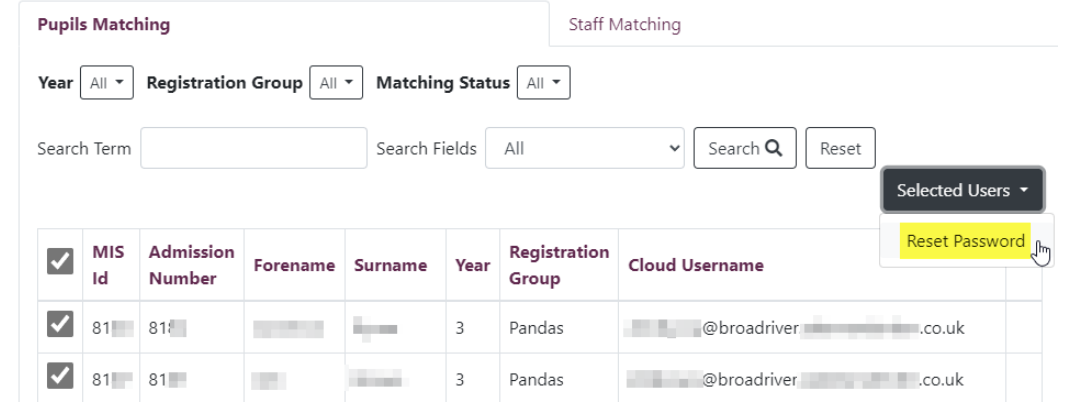Switch to the Staff Matching tab
The width and height of the screenshot is (1086, 407).
pyautogui.click(x=624, y=25)
